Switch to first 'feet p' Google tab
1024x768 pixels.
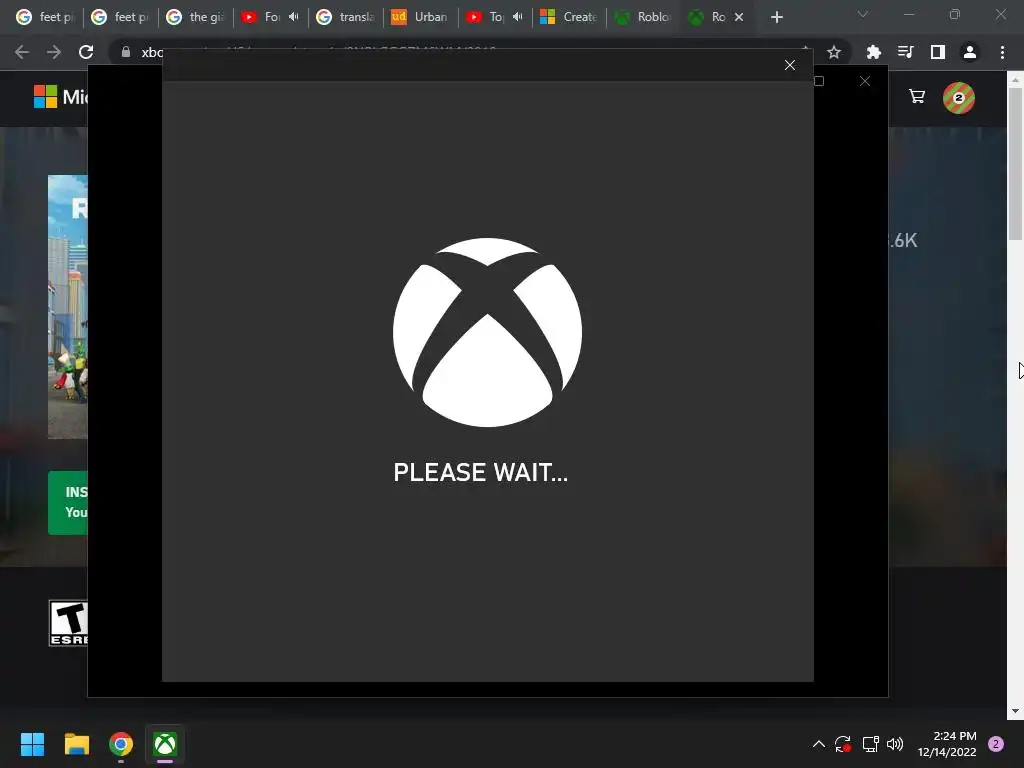46,17
